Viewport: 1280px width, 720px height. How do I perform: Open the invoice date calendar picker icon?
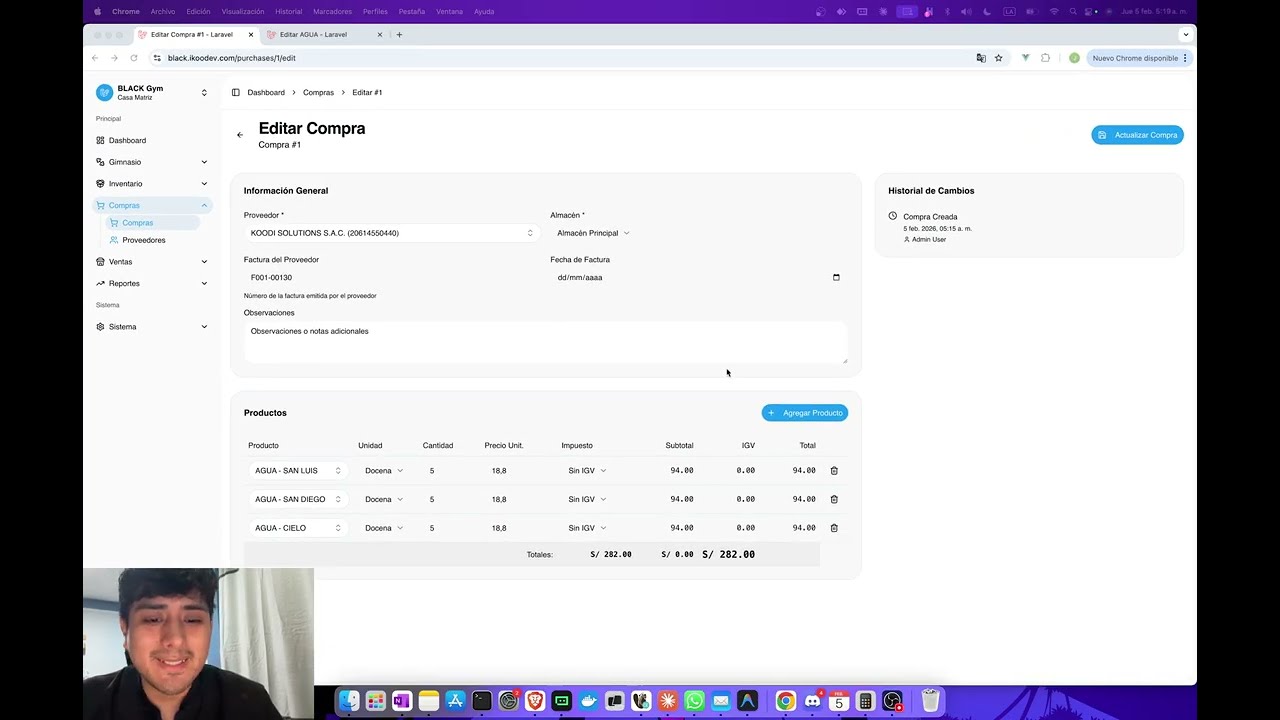(x=836, y=277)
